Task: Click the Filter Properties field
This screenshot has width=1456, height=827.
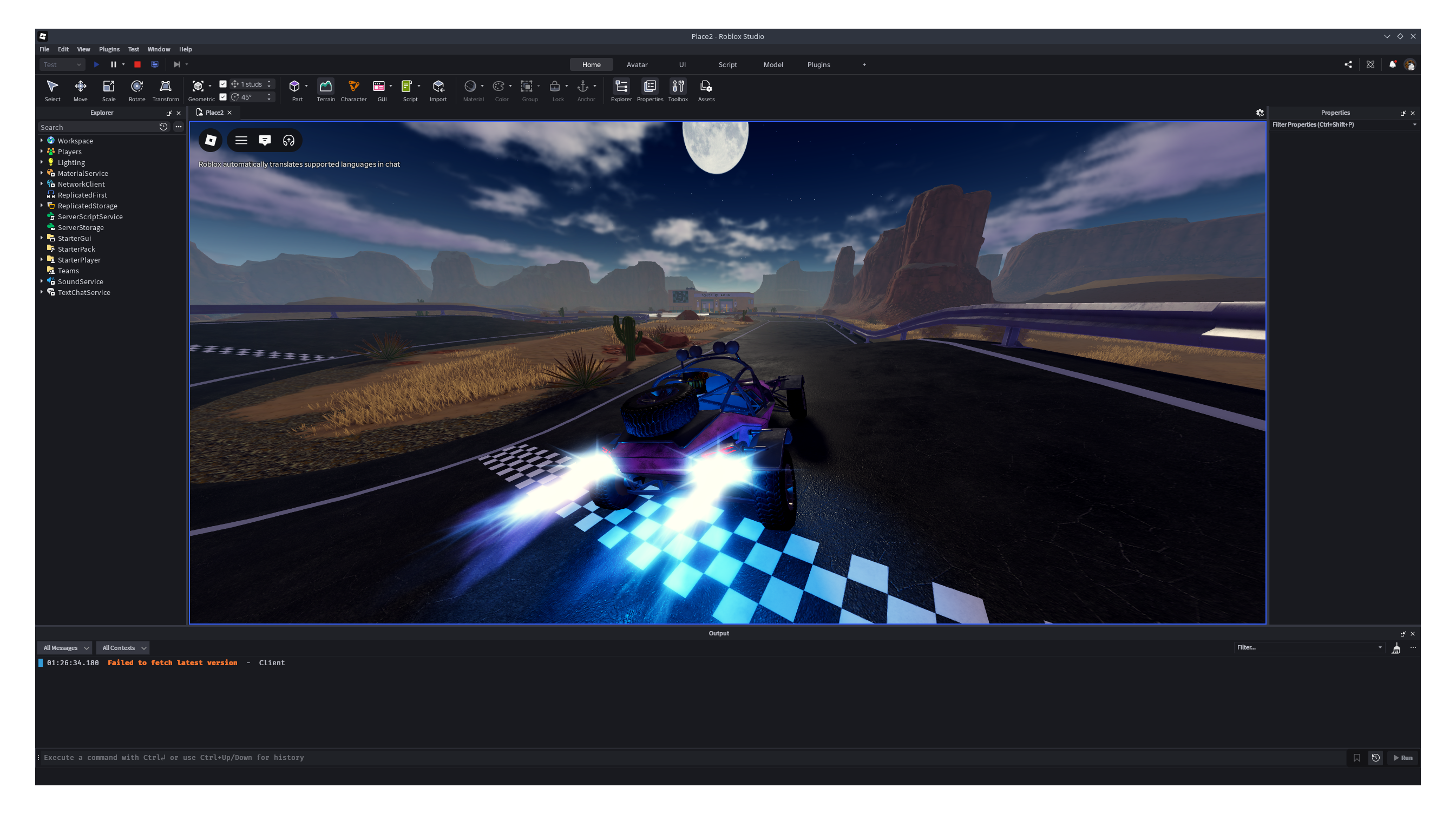Action: 1343,124
